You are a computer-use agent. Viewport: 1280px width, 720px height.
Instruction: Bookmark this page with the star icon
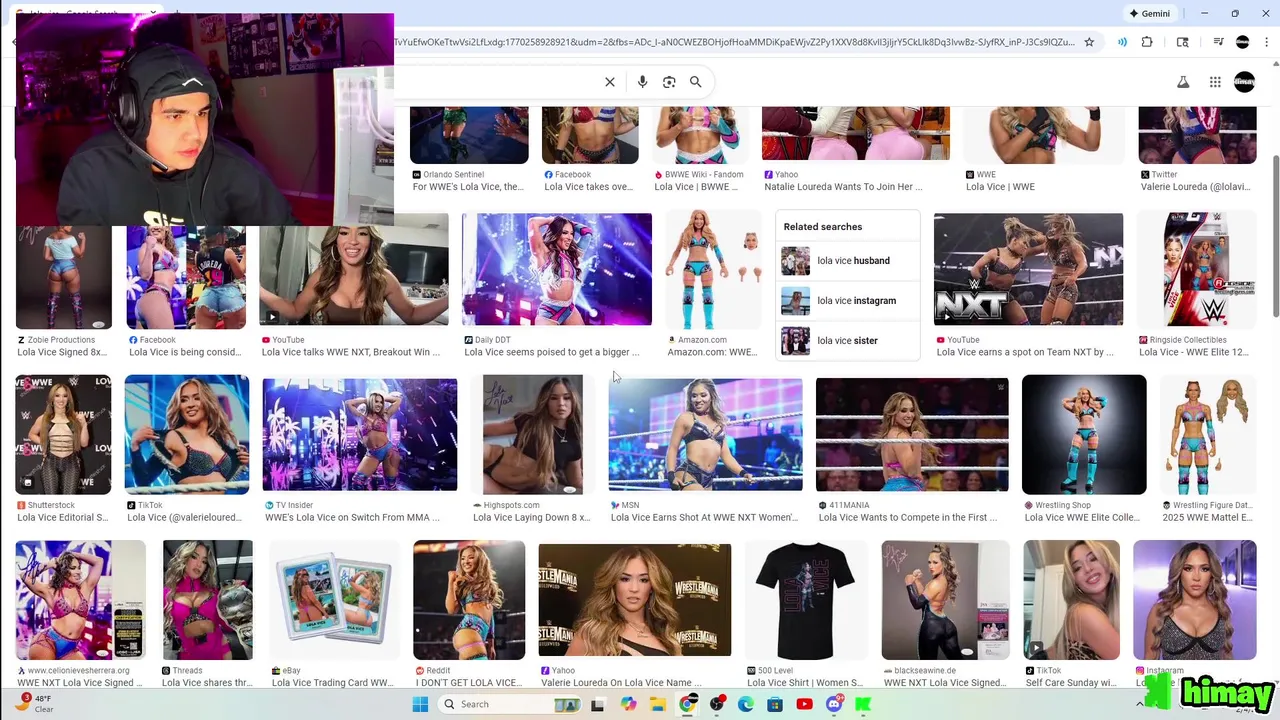[1089, 42]
